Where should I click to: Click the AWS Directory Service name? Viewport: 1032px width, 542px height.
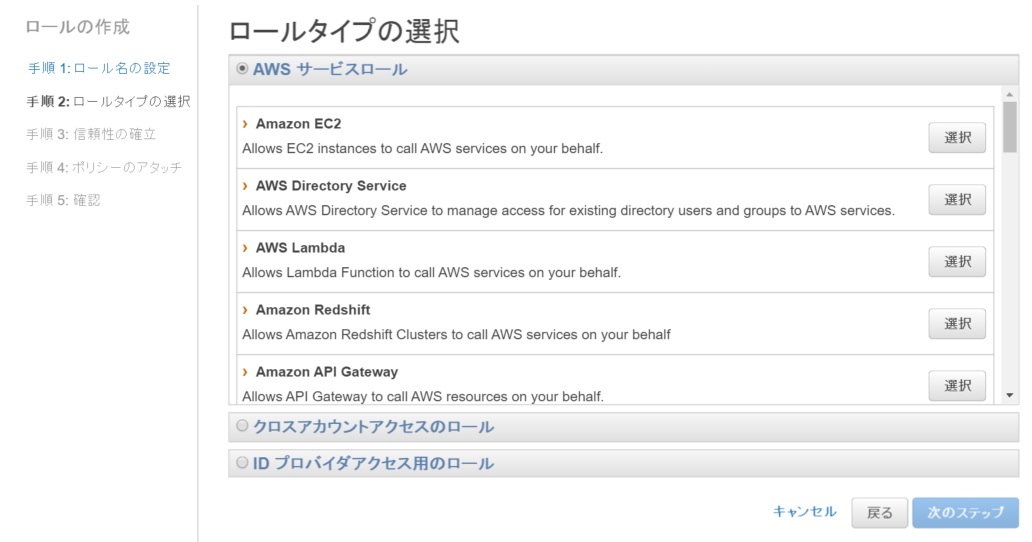click(x=331, y=185)
